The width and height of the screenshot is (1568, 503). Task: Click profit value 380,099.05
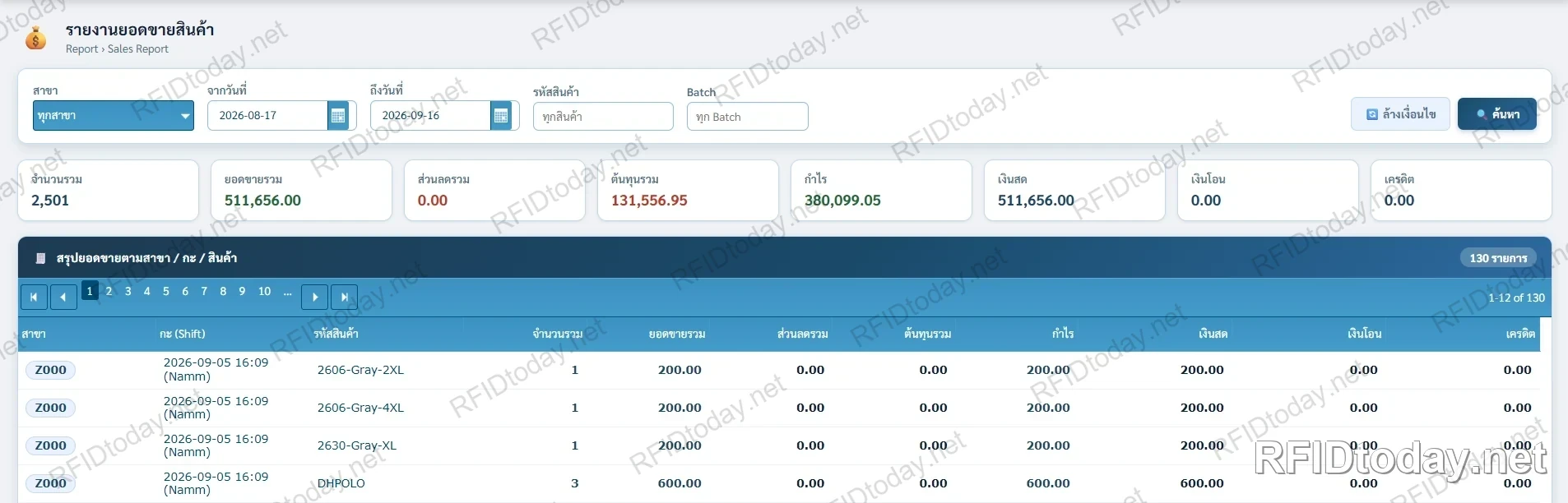click(842, 201)
